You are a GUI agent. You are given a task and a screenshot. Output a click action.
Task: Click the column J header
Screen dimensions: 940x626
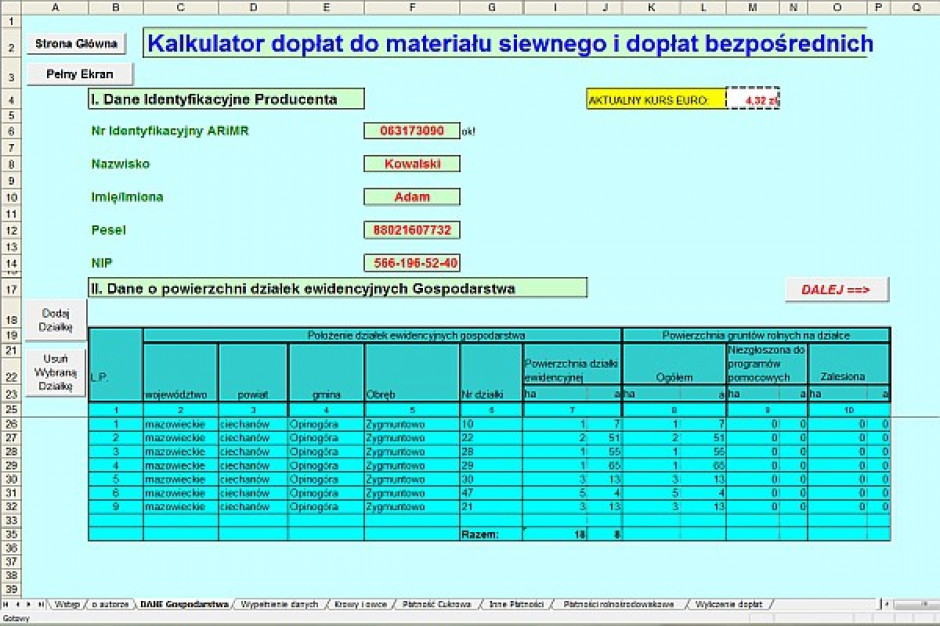[x=604, y=7]
